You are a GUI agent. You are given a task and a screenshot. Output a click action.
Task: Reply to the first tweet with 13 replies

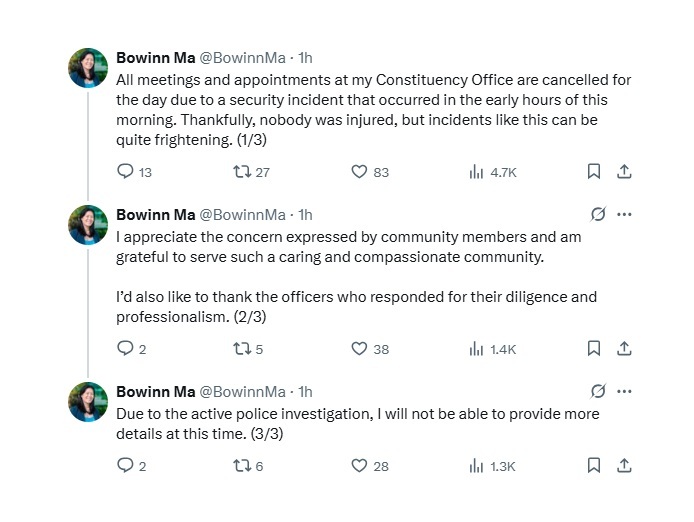[134, 171]
